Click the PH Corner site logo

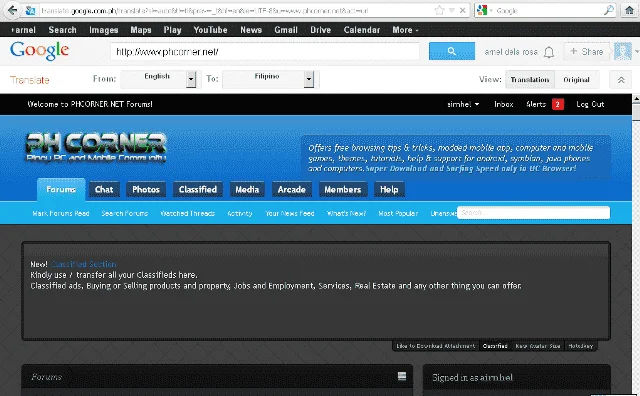96,147
